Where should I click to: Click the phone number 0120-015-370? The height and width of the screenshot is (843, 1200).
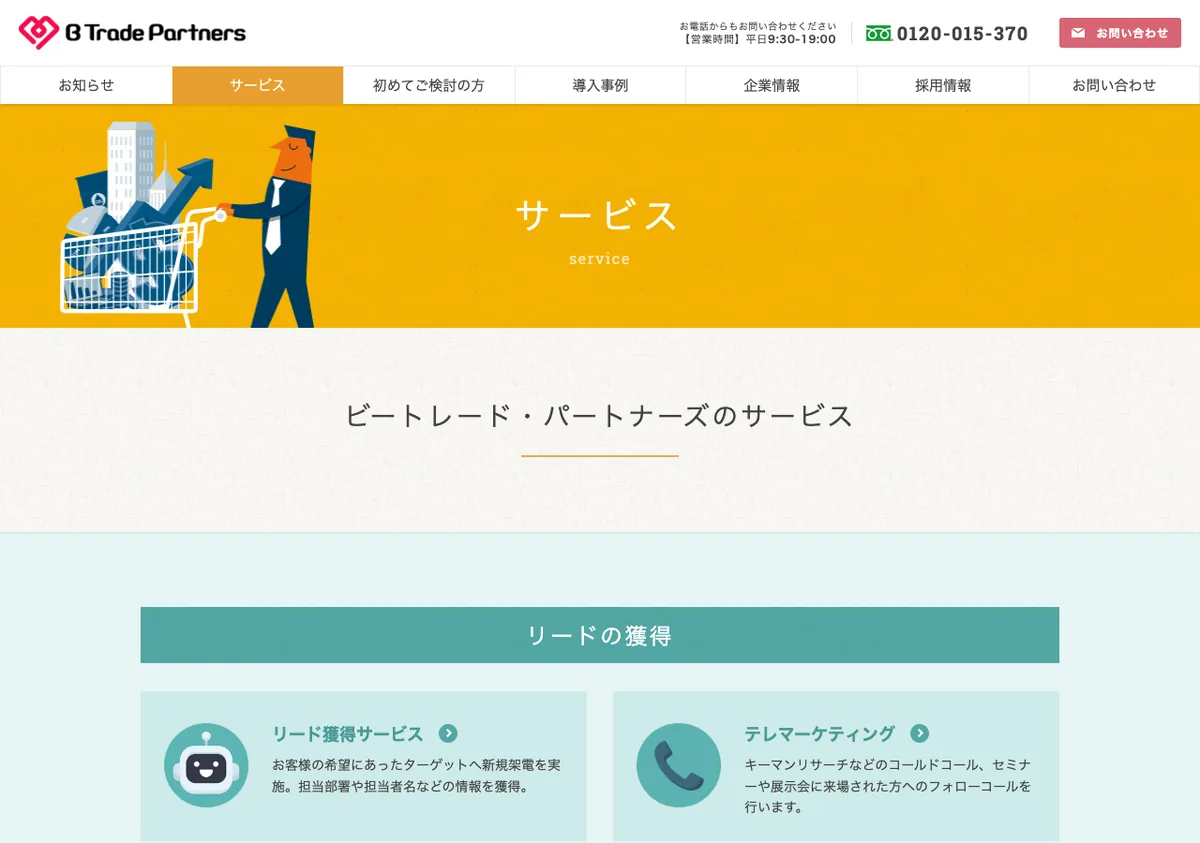962,33
